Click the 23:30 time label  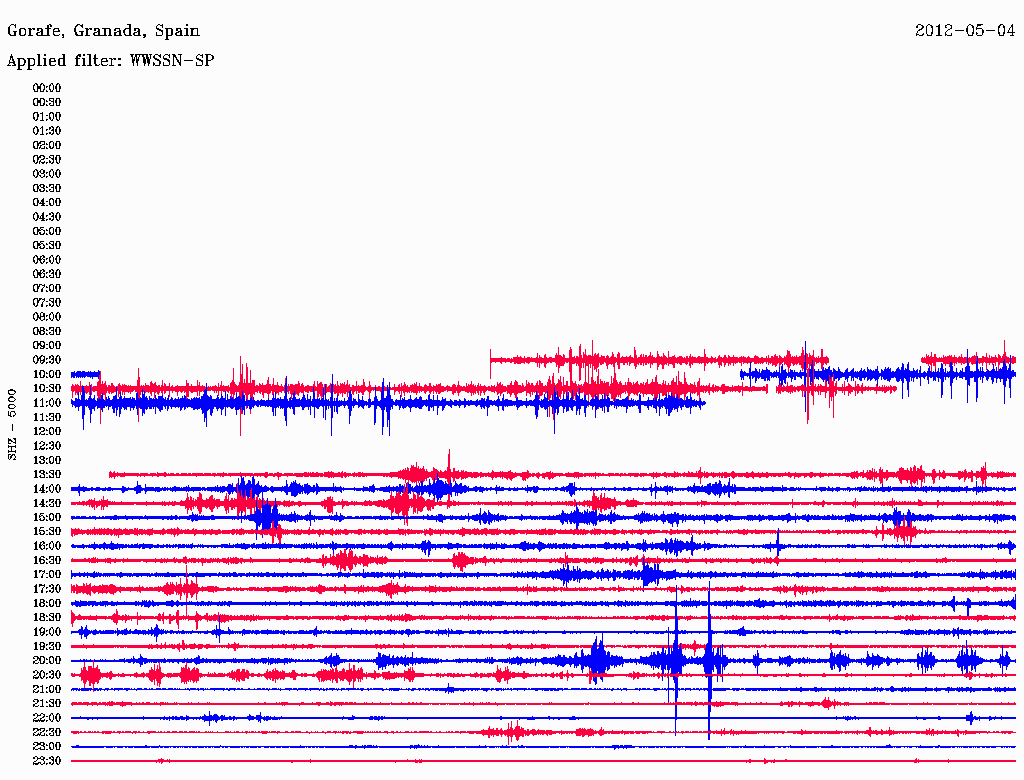coord(47,761)
